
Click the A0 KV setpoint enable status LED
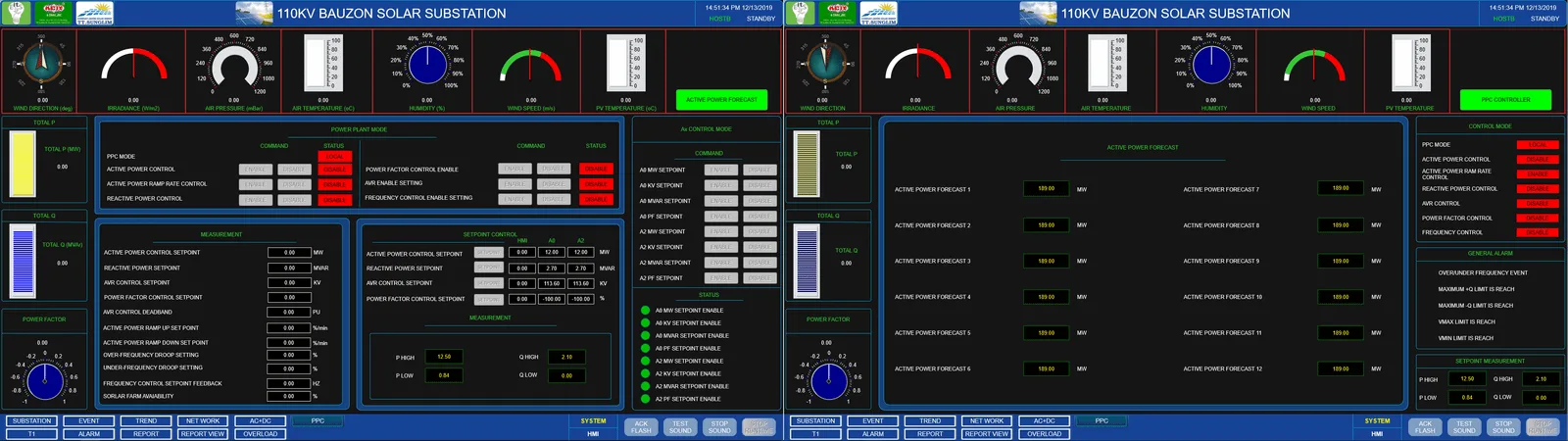pos(646,323)
